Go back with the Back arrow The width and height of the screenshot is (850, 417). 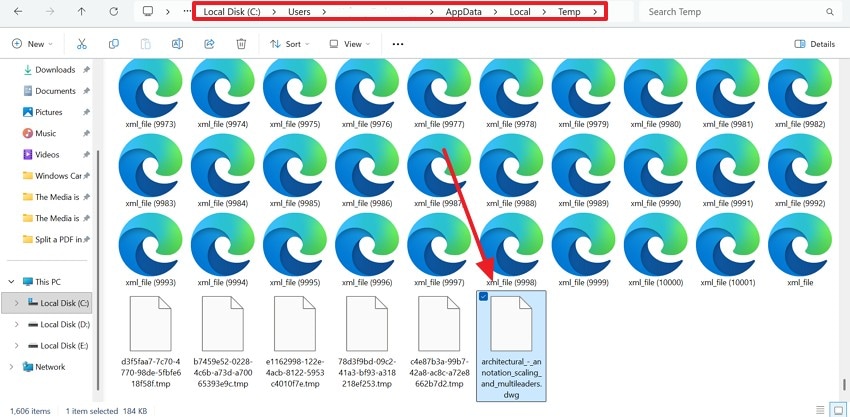(18, 11)
